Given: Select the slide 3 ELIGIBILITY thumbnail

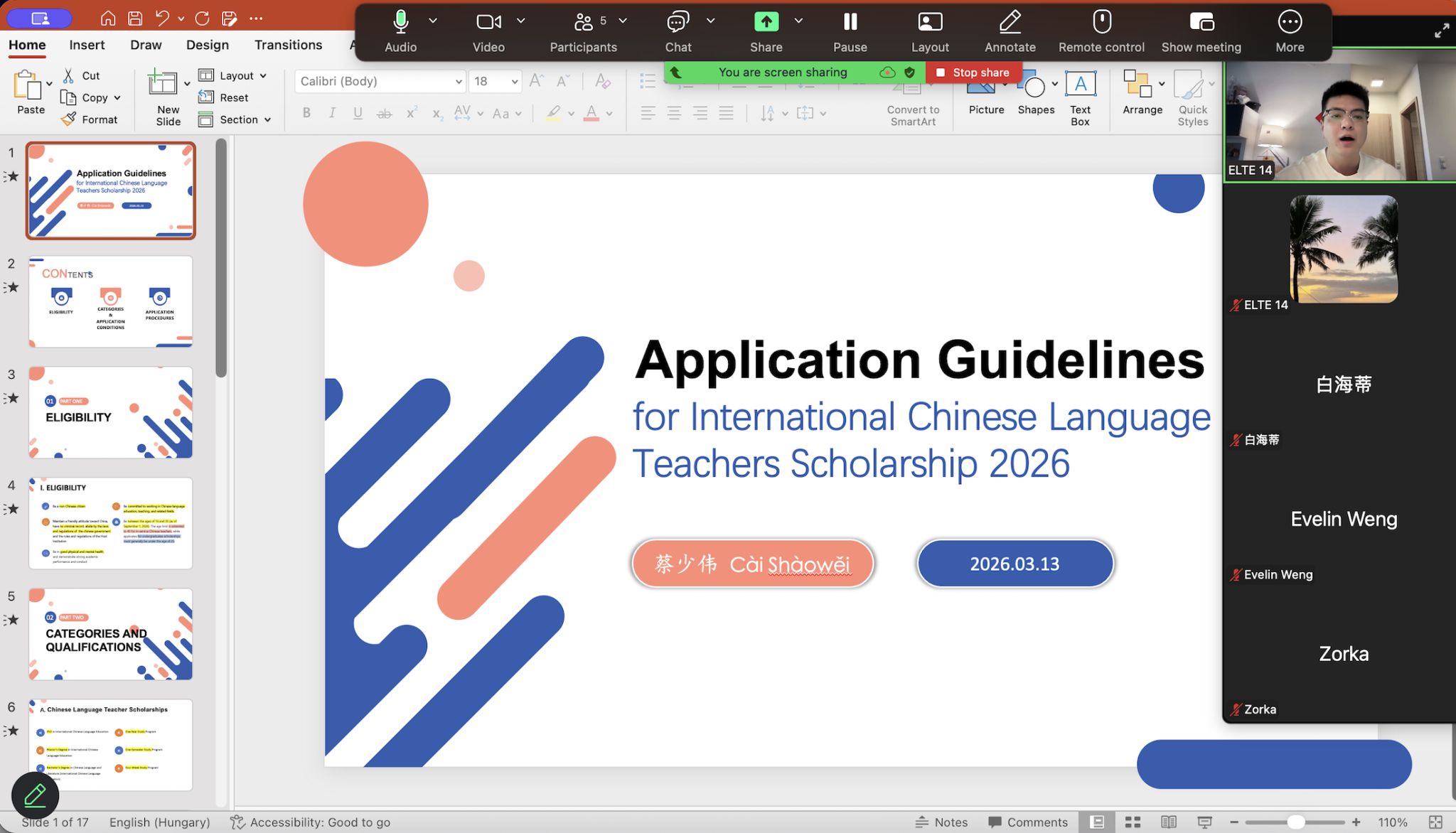Looking at the screenshot, I should (x=110, y=412).
